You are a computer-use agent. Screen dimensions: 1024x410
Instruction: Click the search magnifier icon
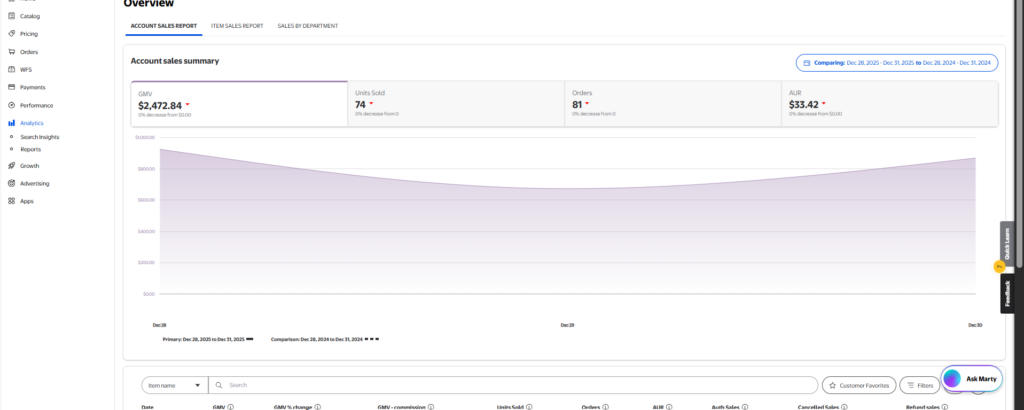tap(219, 385)
